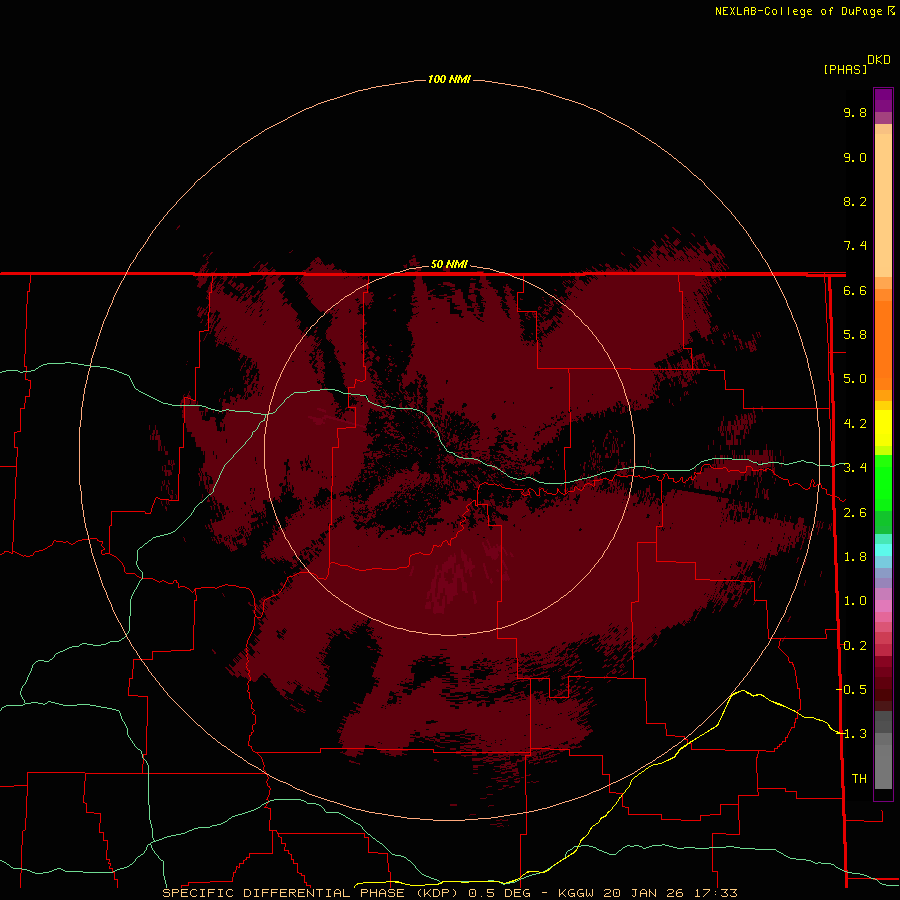Click the yellow segment of the color bar
This screenshot has width=900, height=900.
[883, 428]
